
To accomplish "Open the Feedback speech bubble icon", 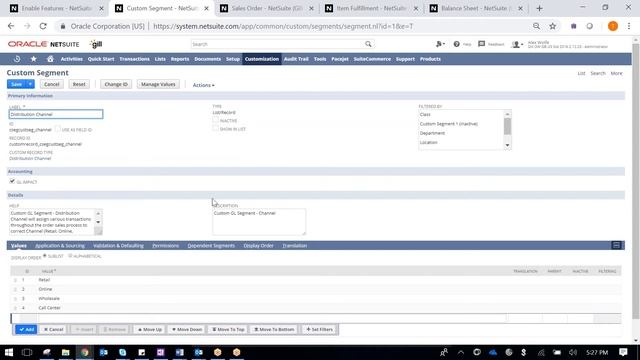I will point(482,44).
